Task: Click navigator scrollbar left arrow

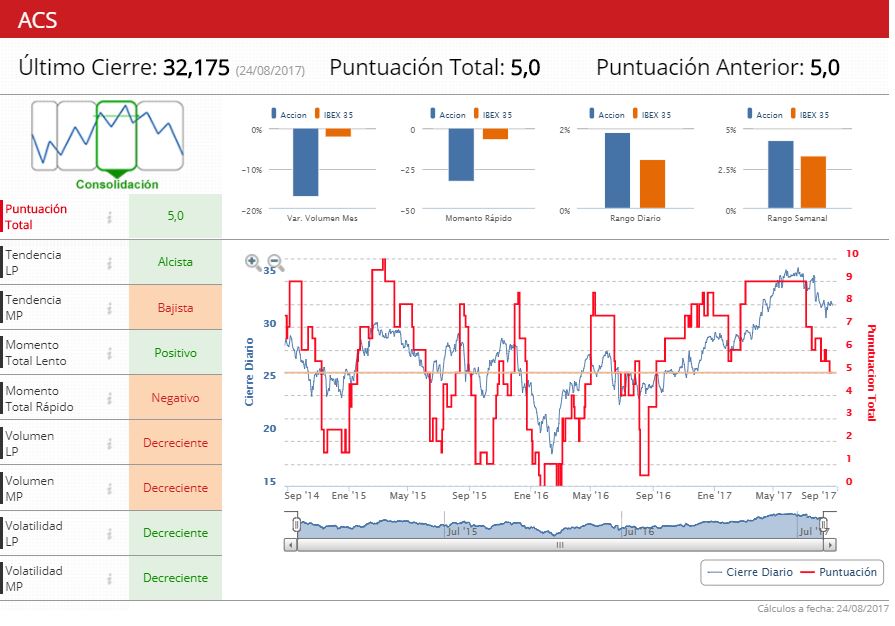Action: (291, 545)
